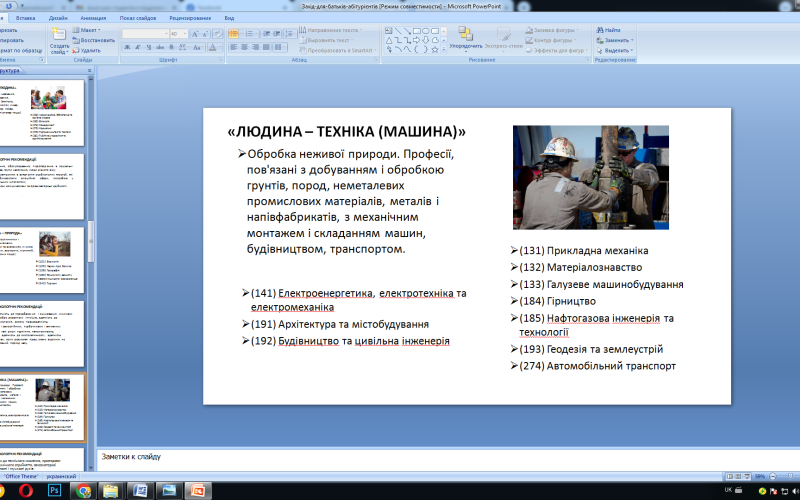Open Chrome from the taskbar
The width and height of the screenshot is (800, 500).
point(83,491)
